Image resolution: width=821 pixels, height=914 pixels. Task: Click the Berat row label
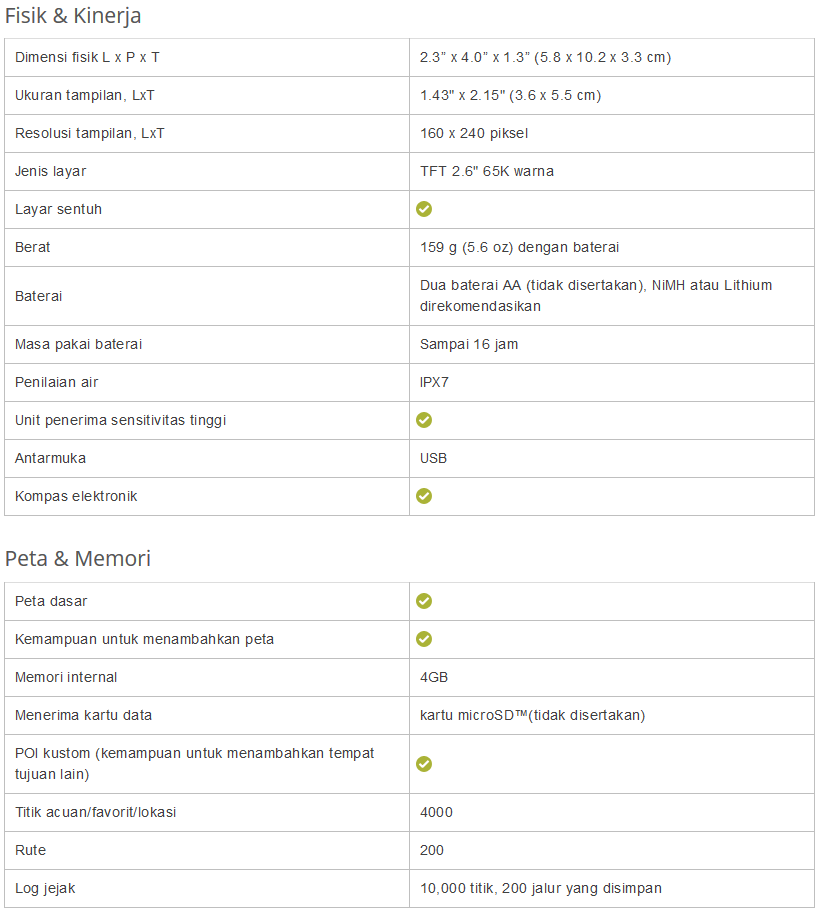tap(33, 247)
